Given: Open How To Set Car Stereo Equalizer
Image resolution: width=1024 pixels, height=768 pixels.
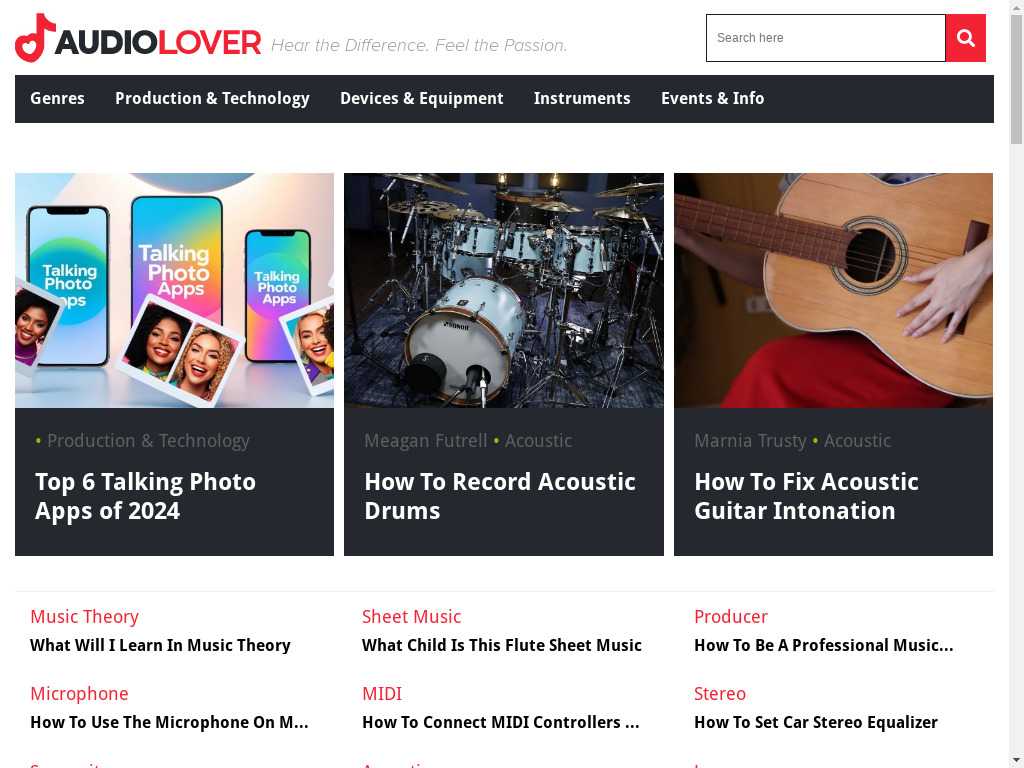Looking at the screenshot, I should pyautogui.click(x=816, y=722).
